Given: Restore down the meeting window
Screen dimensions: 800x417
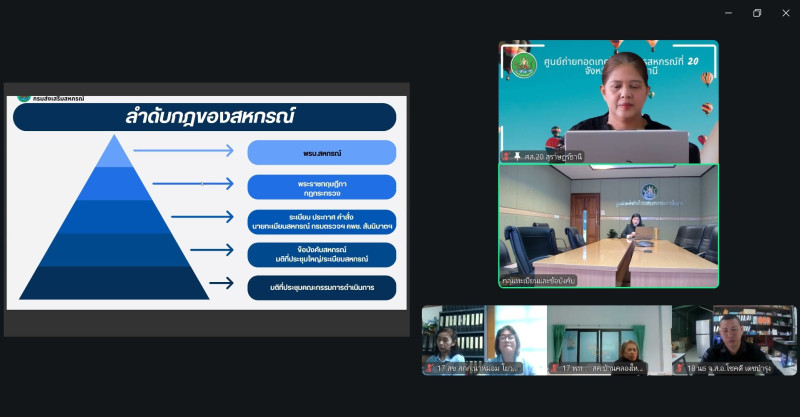Looking at the screenshot, I should [x=756, y=13].
